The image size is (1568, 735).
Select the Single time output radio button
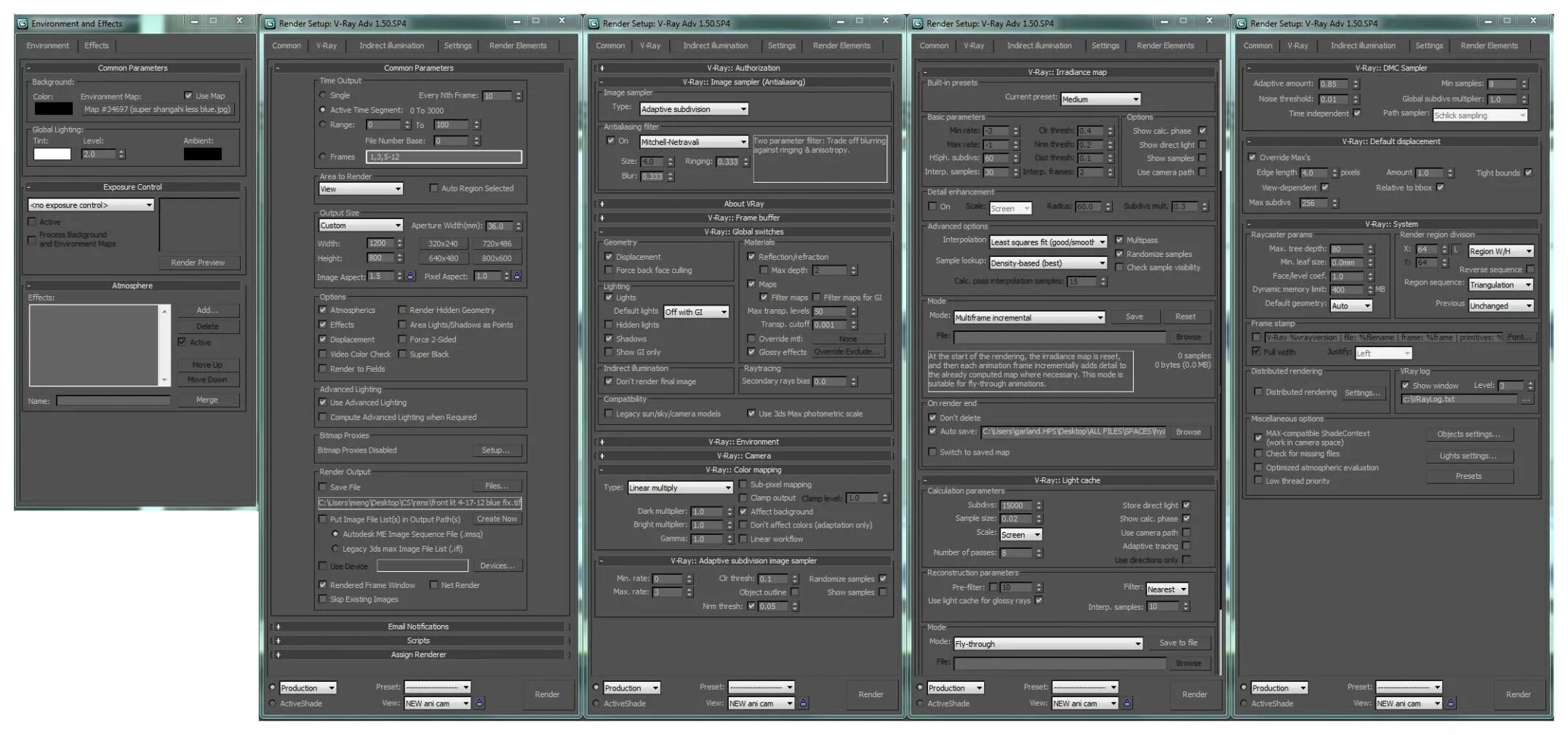[323, 95]
